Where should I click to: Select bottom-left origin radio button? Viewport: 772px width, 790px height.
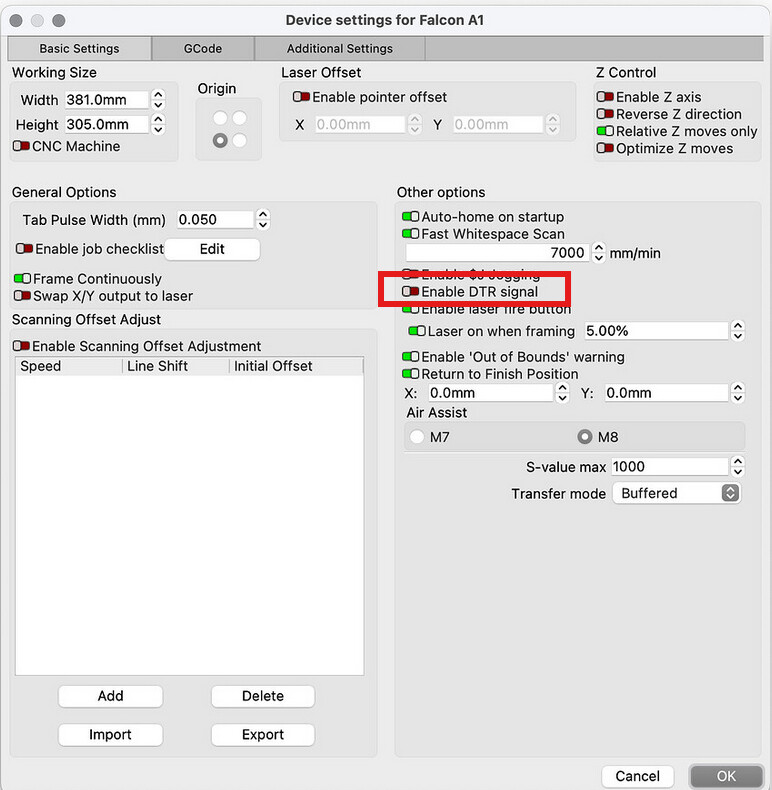(220, 140)
